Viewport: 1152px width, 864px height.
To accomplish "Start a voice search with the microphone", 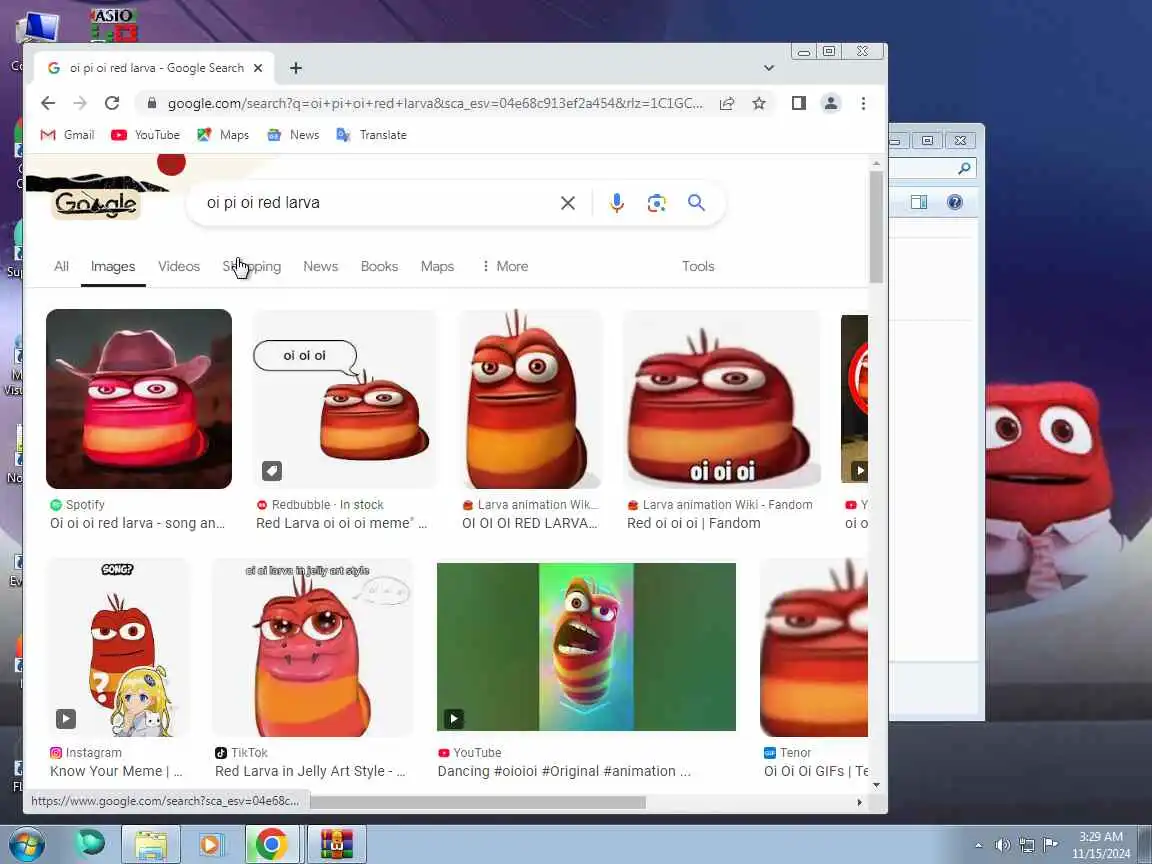I will (616, 203).
